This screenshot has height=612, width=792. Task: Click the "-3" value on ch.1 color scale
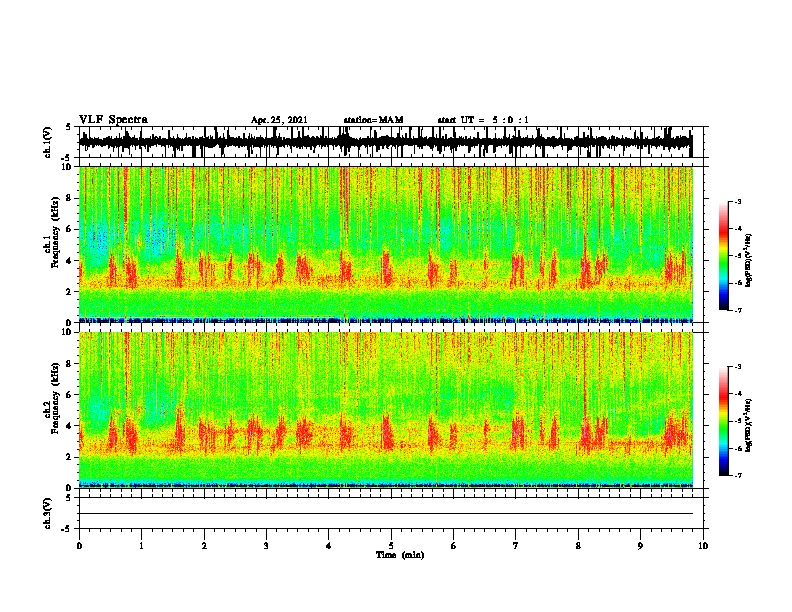point(738,201)
